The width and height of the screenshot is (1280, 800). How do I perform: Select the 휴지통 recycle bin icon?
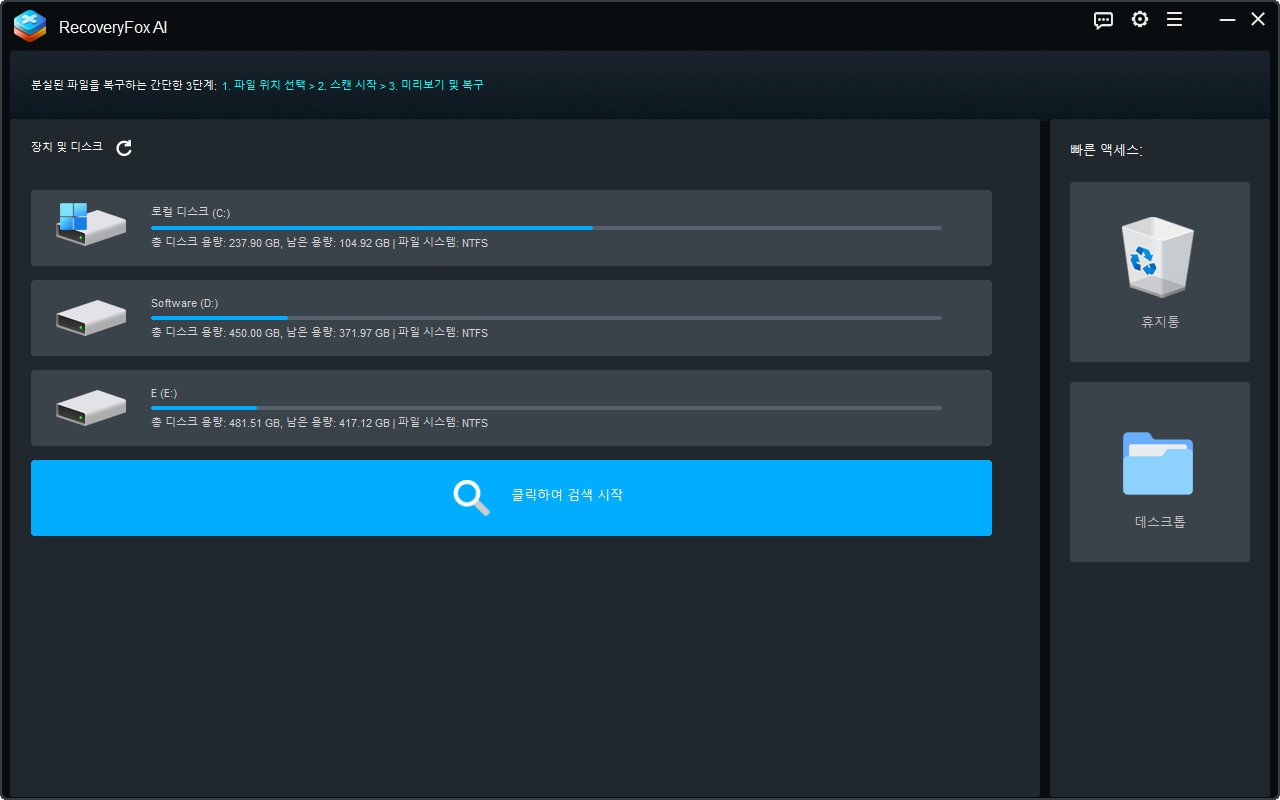pos(1158,257)
